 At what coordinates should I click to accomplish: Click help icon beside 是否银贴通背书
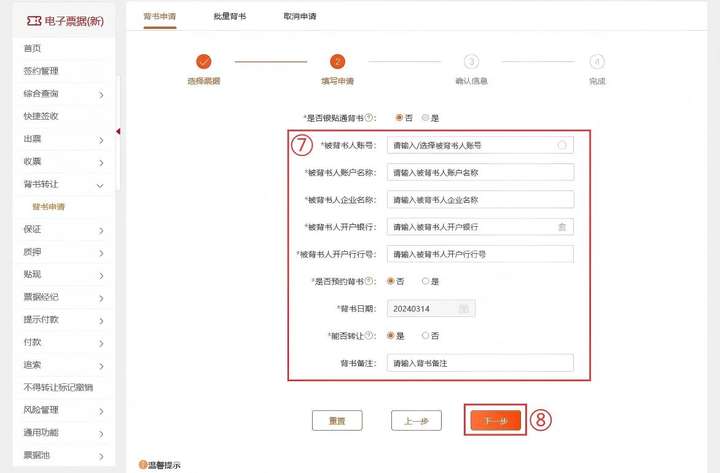368,118
